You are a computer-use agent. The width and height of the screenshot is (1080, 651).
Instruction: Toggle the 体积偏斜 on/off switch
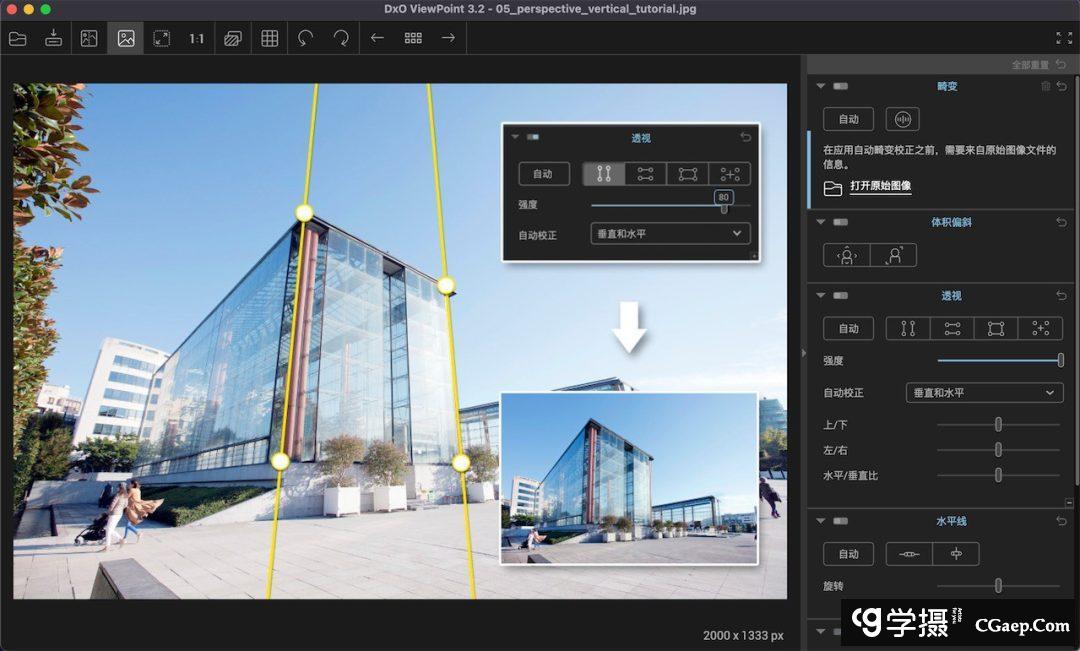(840, 222)
